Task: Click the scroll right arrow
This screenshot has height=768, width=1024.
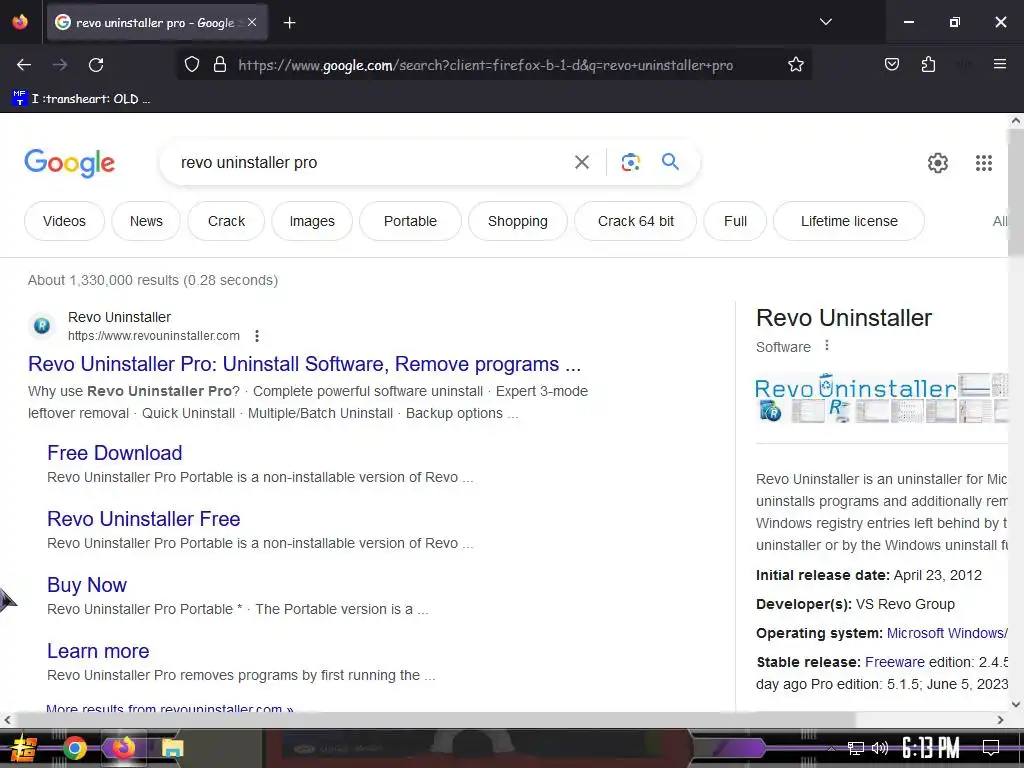Action: coord(1000,720)
